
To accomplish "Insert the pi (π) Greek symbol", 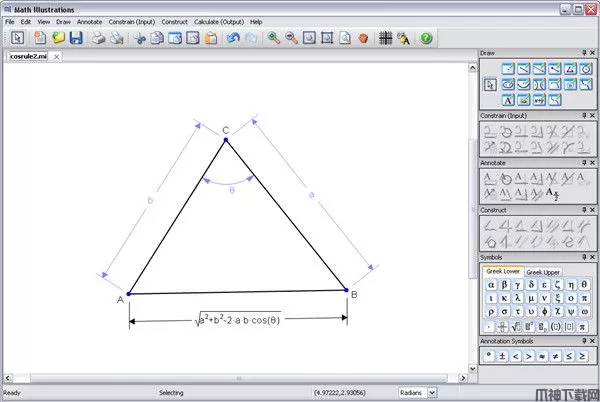I will pyautogui.click(x=584, y=297).
